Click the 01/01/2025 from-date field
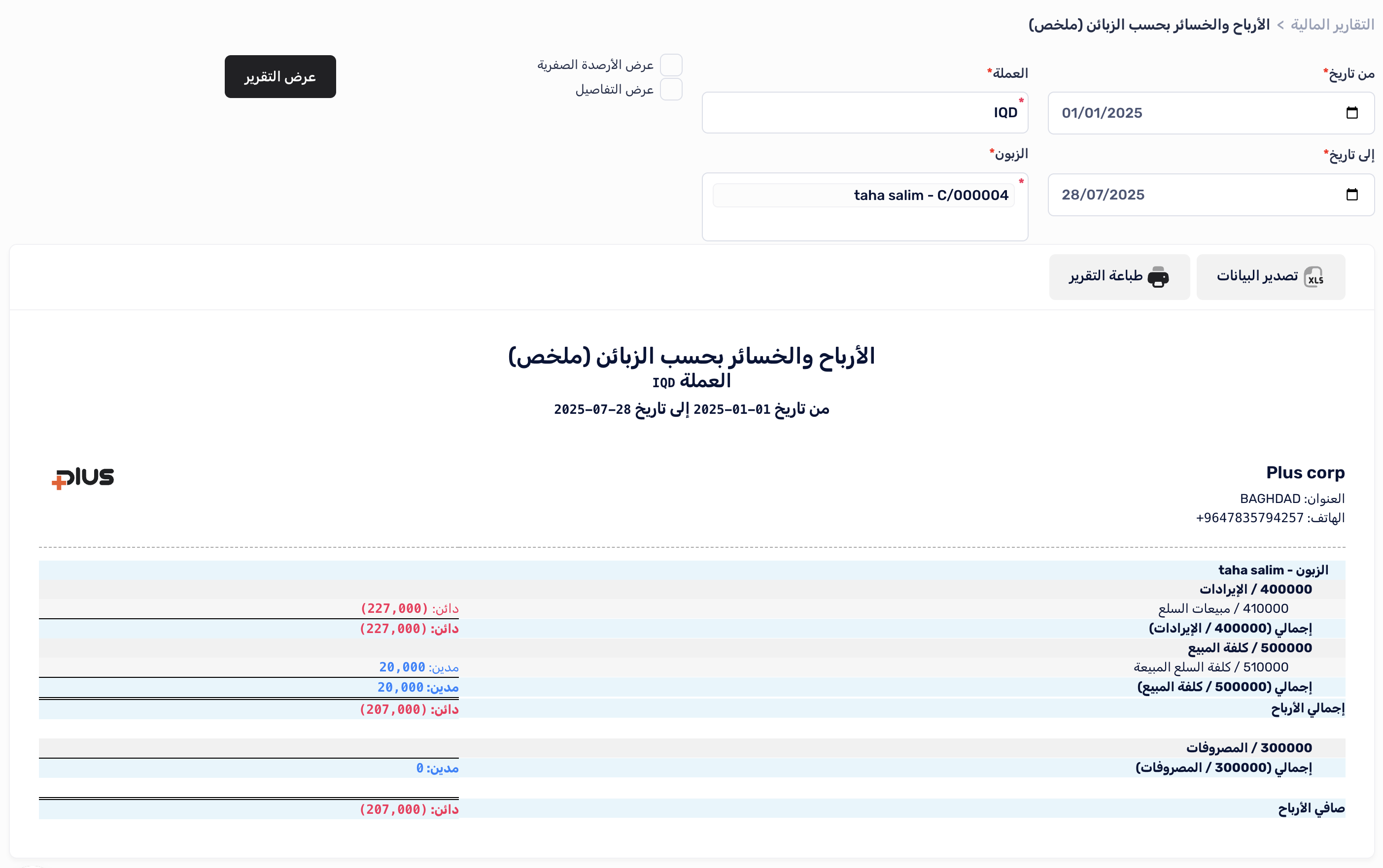Image resolution: width=1383 pixels, height=868 pixels. 1102,113
